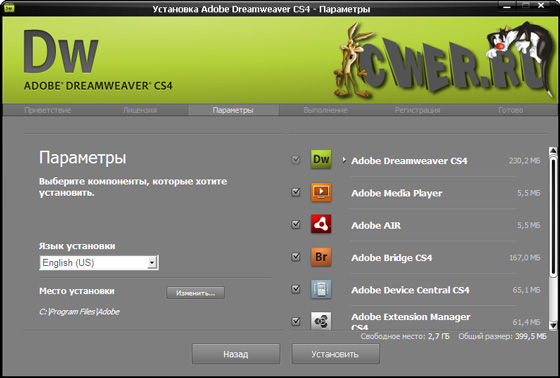Select the Лицензия step tab
This screenshot has height=378, width=560.
click(x=140, y=110)
